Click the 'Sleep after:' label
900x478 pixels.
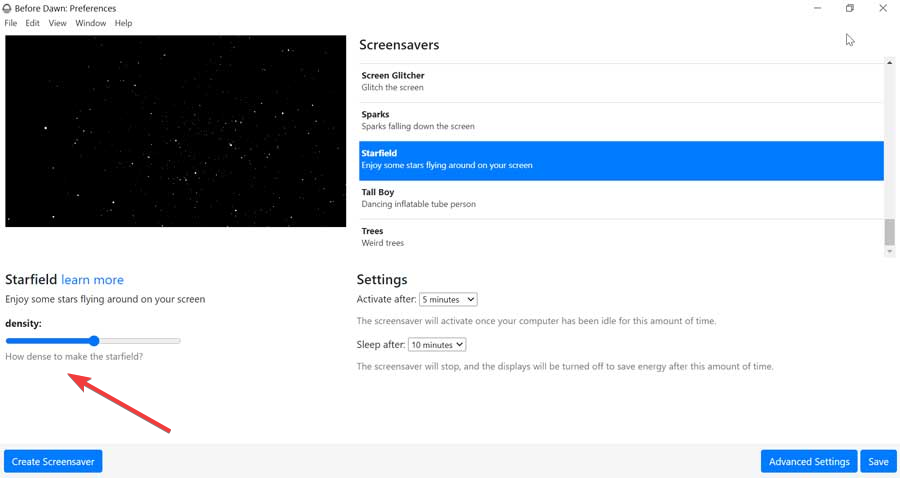coord(381,344)
